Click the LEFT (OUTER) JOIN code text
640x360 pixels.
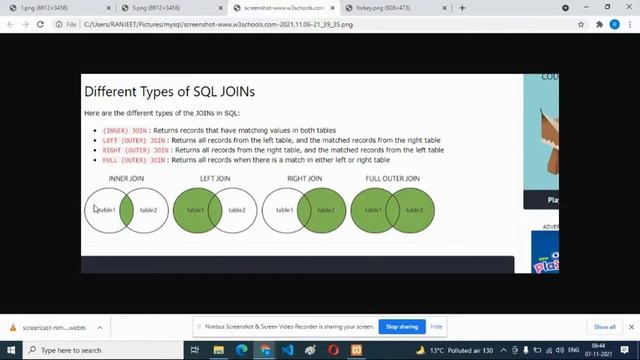coord(134,140)
